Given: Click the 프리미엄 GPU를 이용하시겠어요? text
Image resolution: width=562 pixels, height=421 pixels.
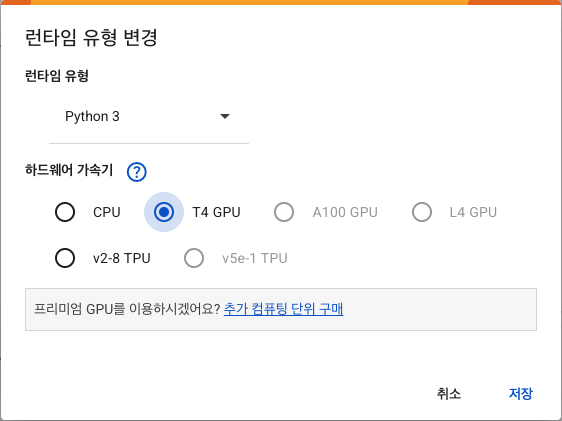Looking at the screenshot, I should tap(127, 309).
